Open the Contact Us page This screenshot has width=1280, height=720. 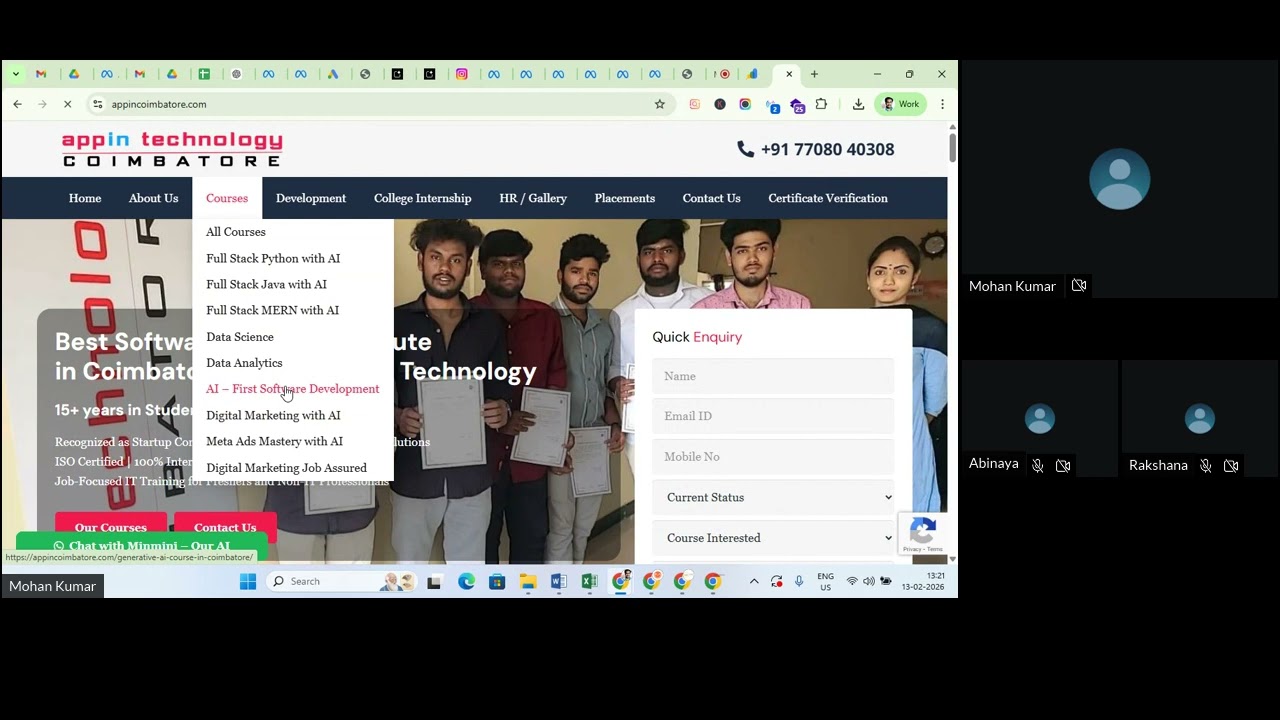click(x=712, y=198)
